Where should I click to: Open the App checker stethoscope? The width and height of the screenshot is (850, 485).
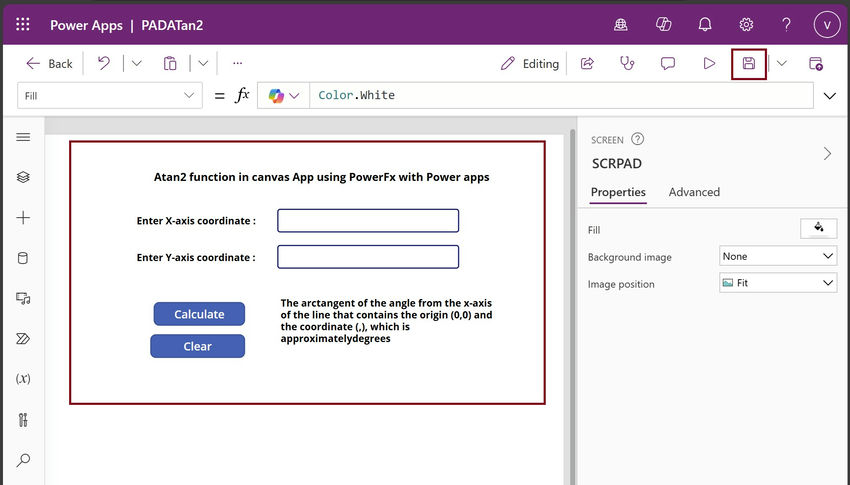(627, 63)
